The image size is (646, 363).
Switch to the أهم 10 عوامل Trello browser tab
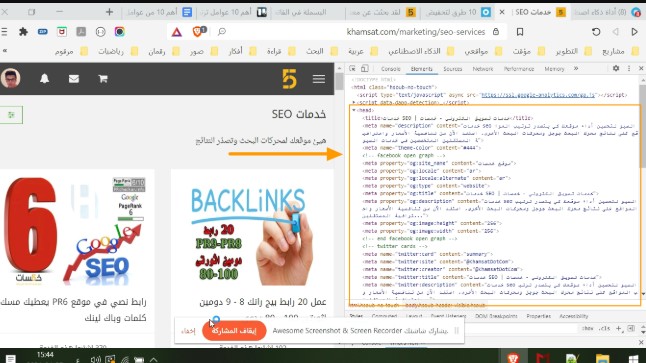233,12
